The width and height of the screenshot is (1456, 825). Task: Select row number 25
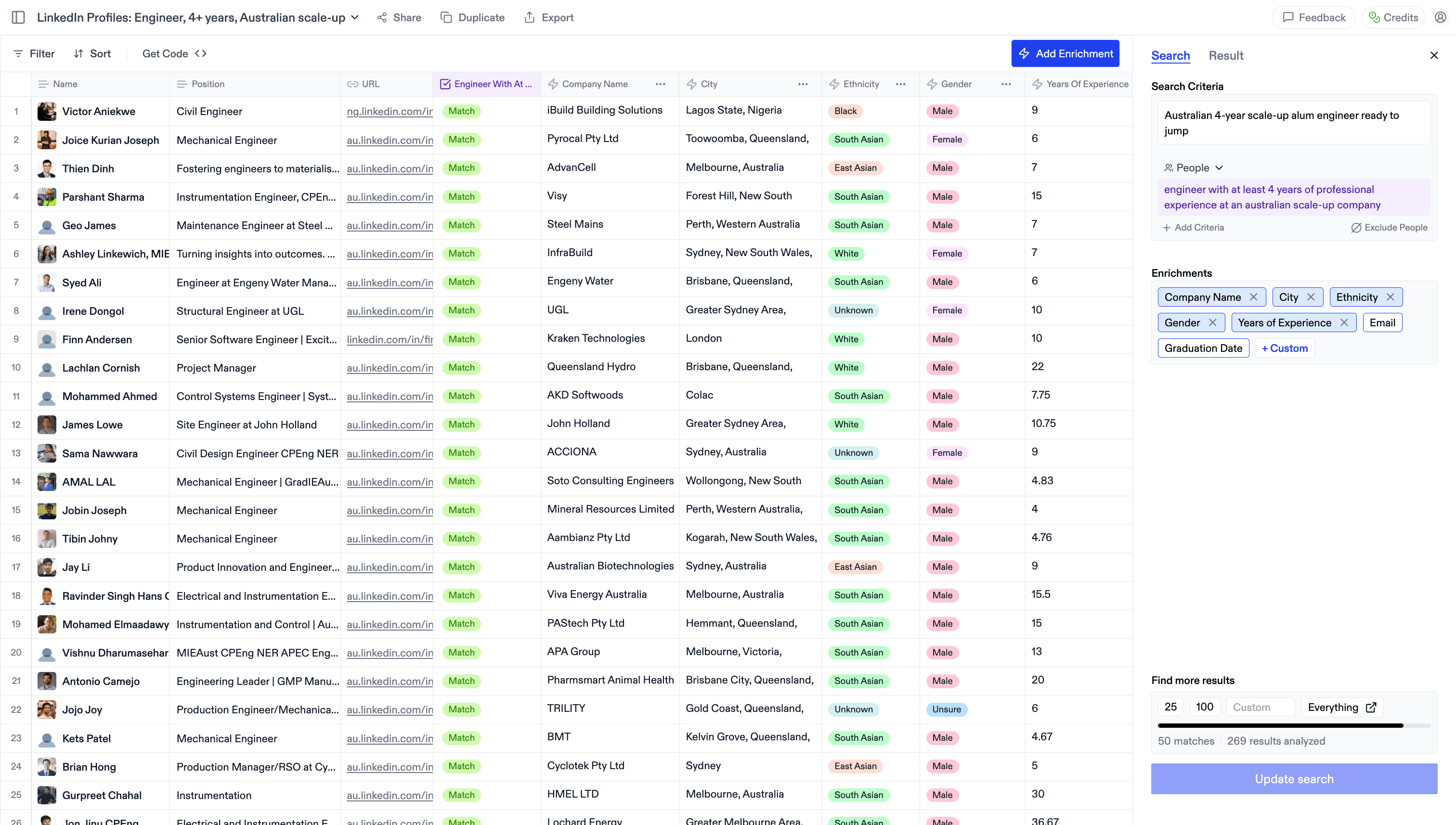click(16, 794)
